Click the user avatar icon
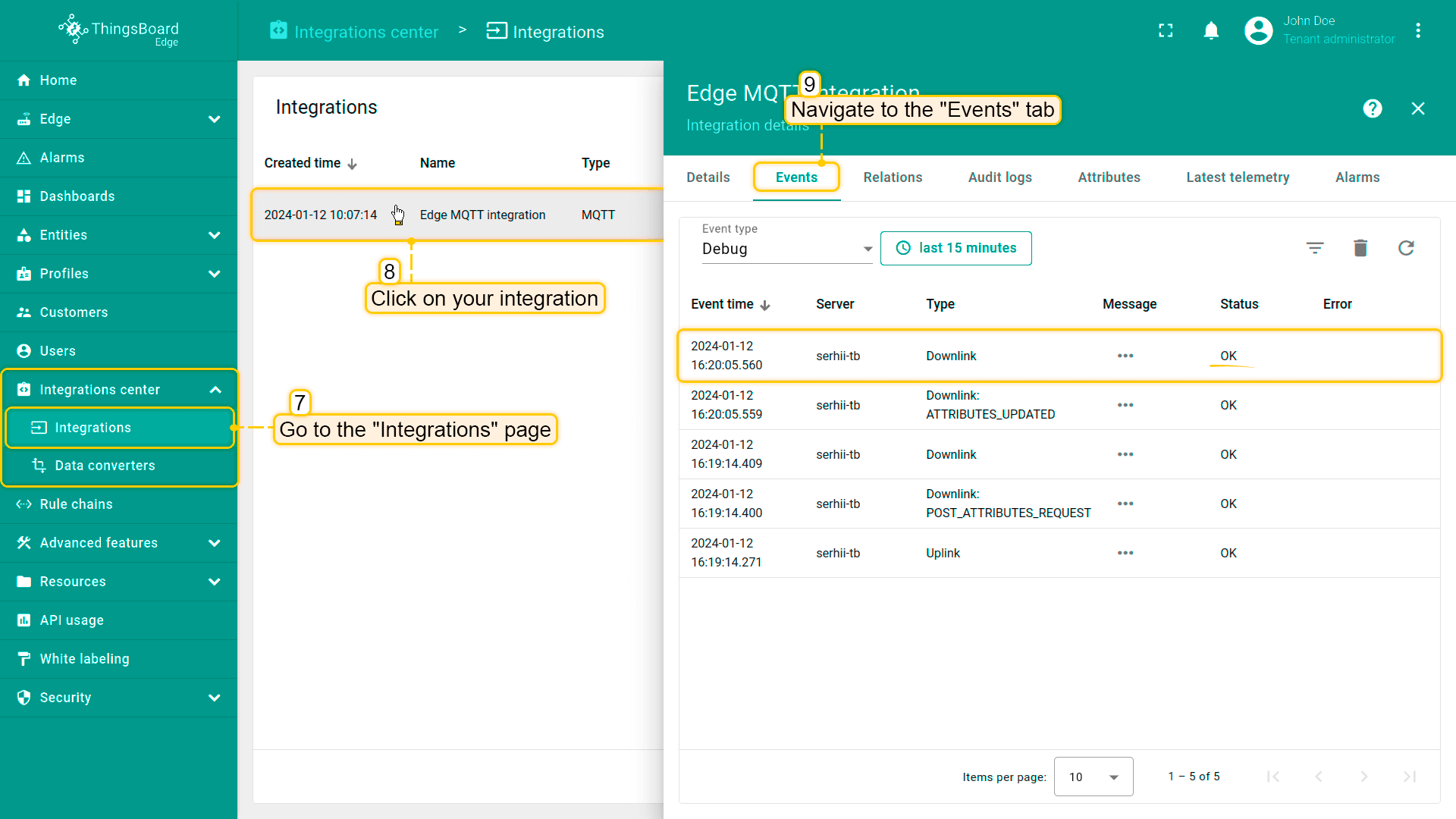1456x819 pixels. pos(1259,31)
